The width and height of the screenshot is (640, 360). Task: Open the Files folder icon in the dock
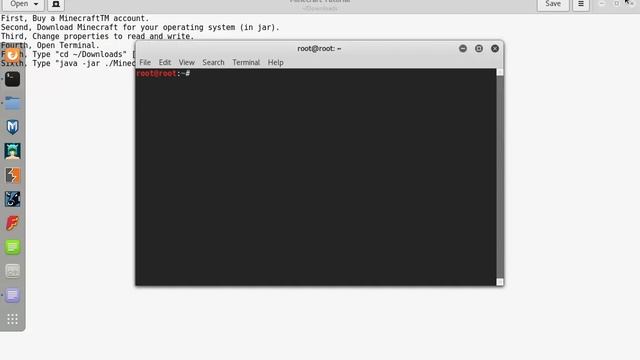12,103
